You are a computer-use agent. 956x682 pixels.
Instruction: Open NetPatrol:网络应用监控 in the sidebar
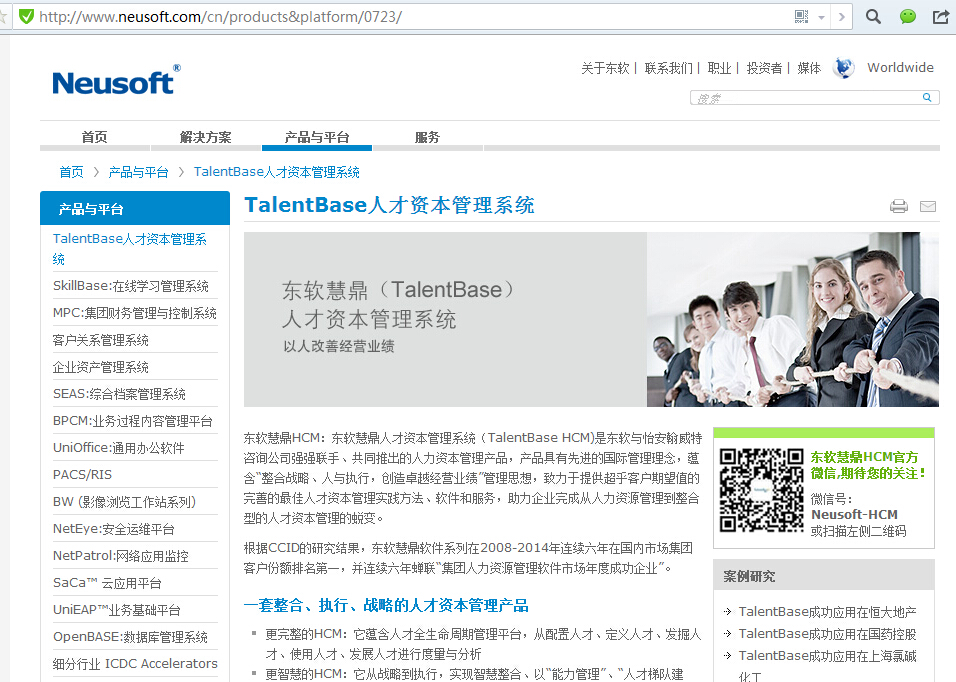pyautogui.click(x=121, y=556)
